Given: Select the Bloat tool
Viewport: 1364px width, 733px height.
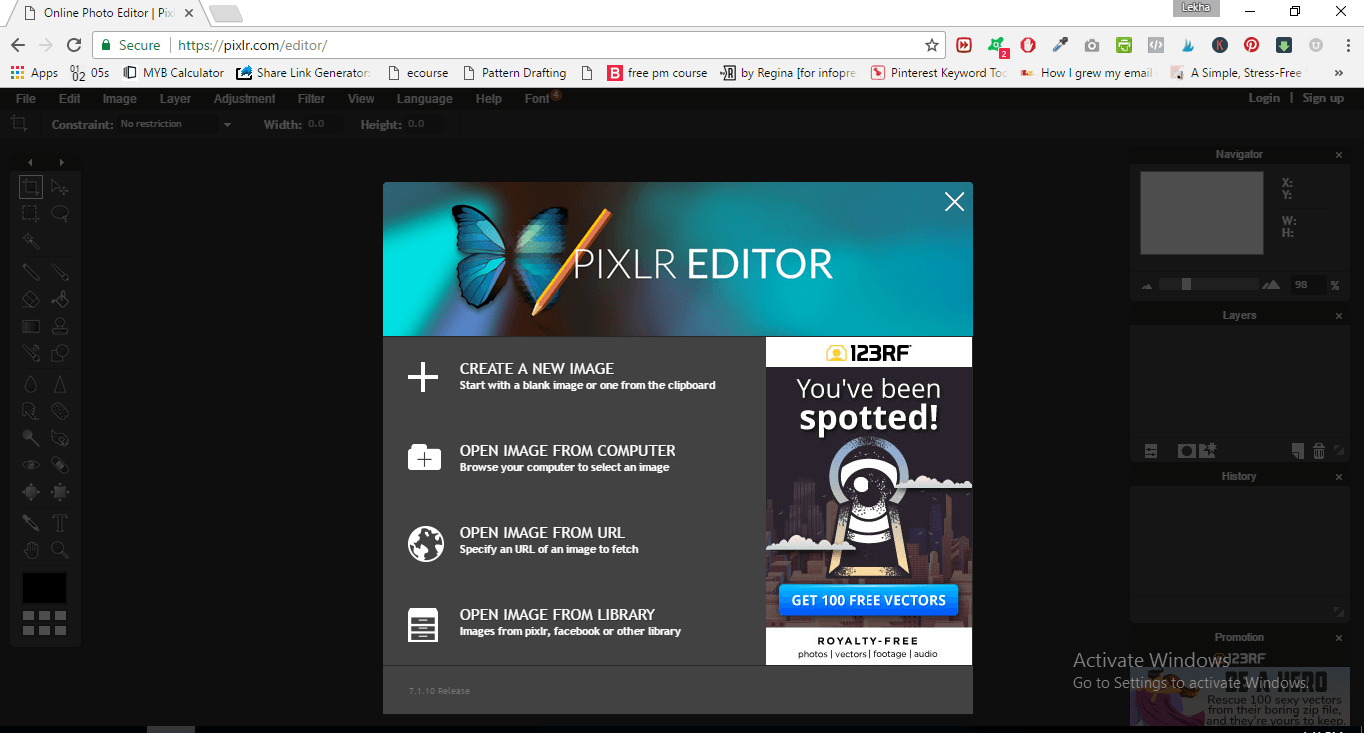Looking at the screenshot, I should 31,492.
